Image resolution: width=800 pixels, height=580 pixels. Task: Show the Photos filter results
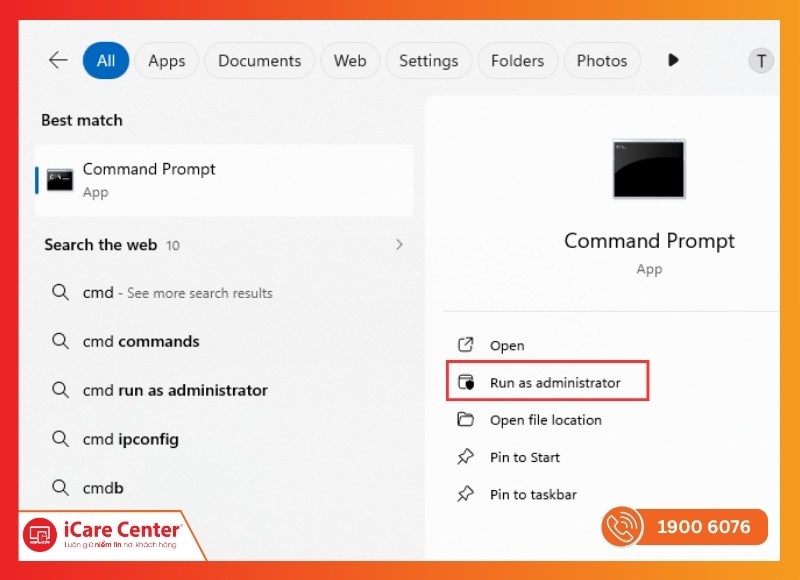point(602,61)
